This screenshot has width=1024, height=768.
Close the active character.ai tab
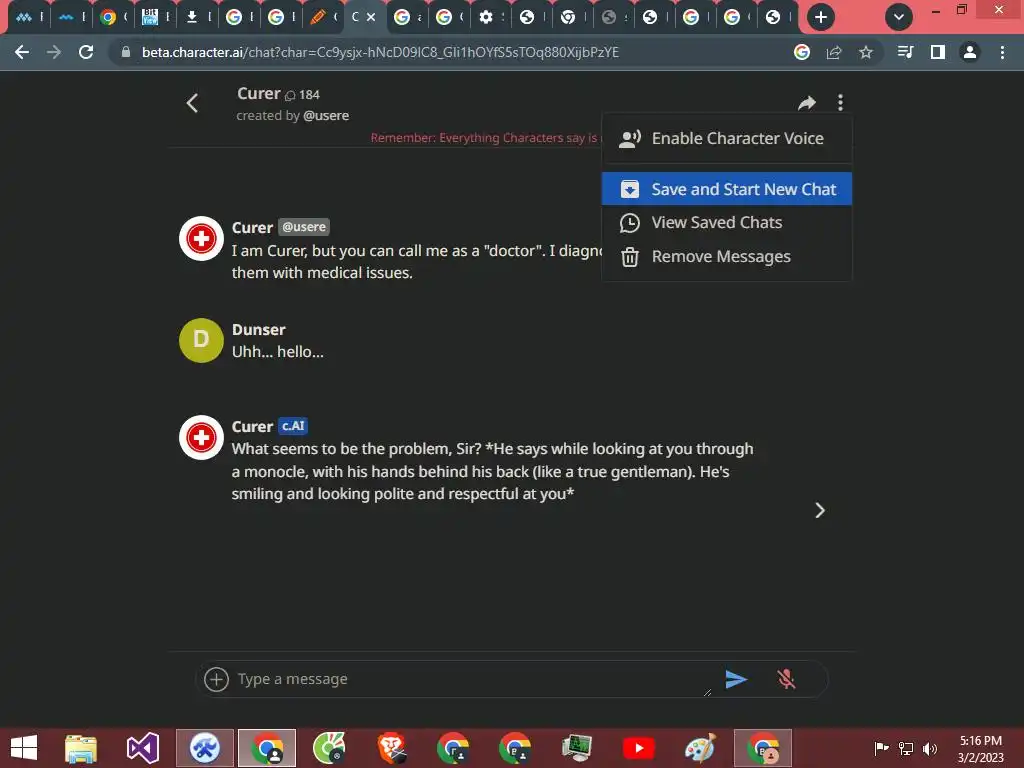(371, 17)
